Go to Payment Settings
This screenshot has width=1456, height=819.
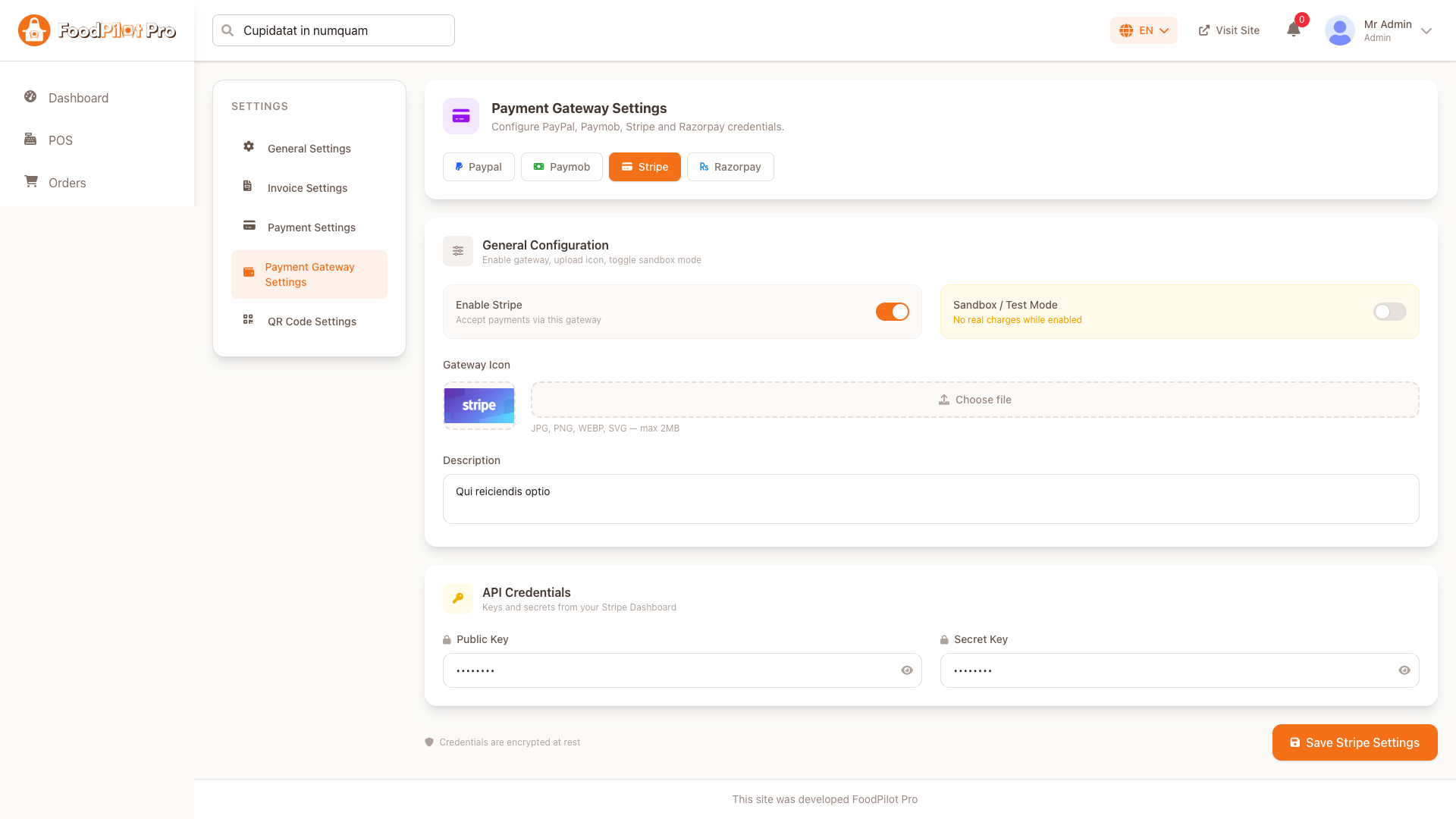(x=309, y=227)
